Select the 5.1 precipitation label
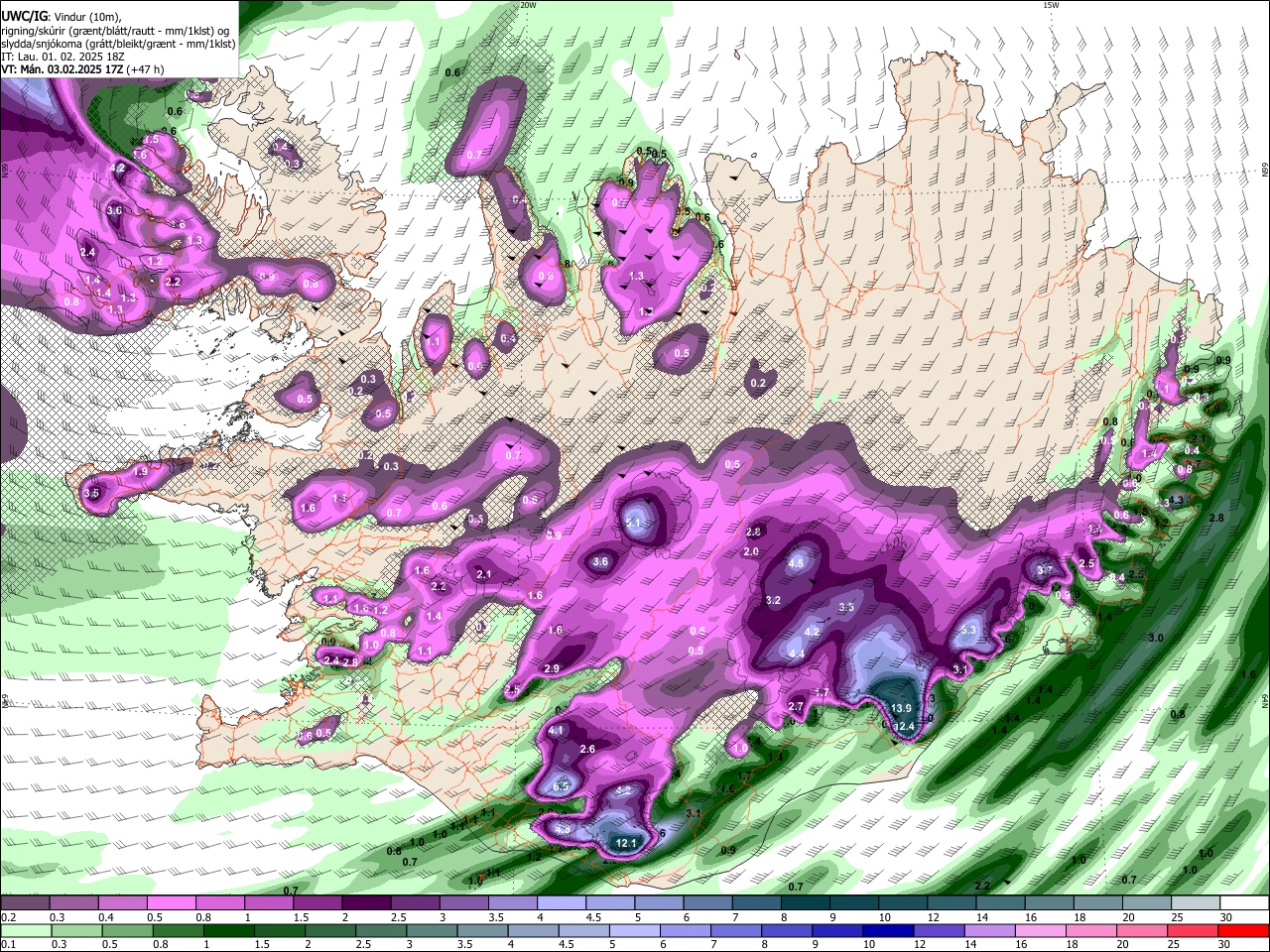 point(635,523)
